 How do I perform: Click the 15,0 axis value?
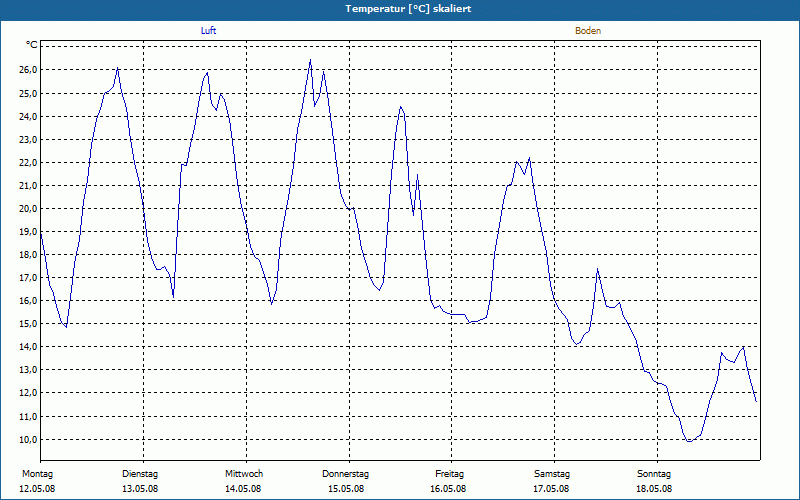[x=28, y=323]
